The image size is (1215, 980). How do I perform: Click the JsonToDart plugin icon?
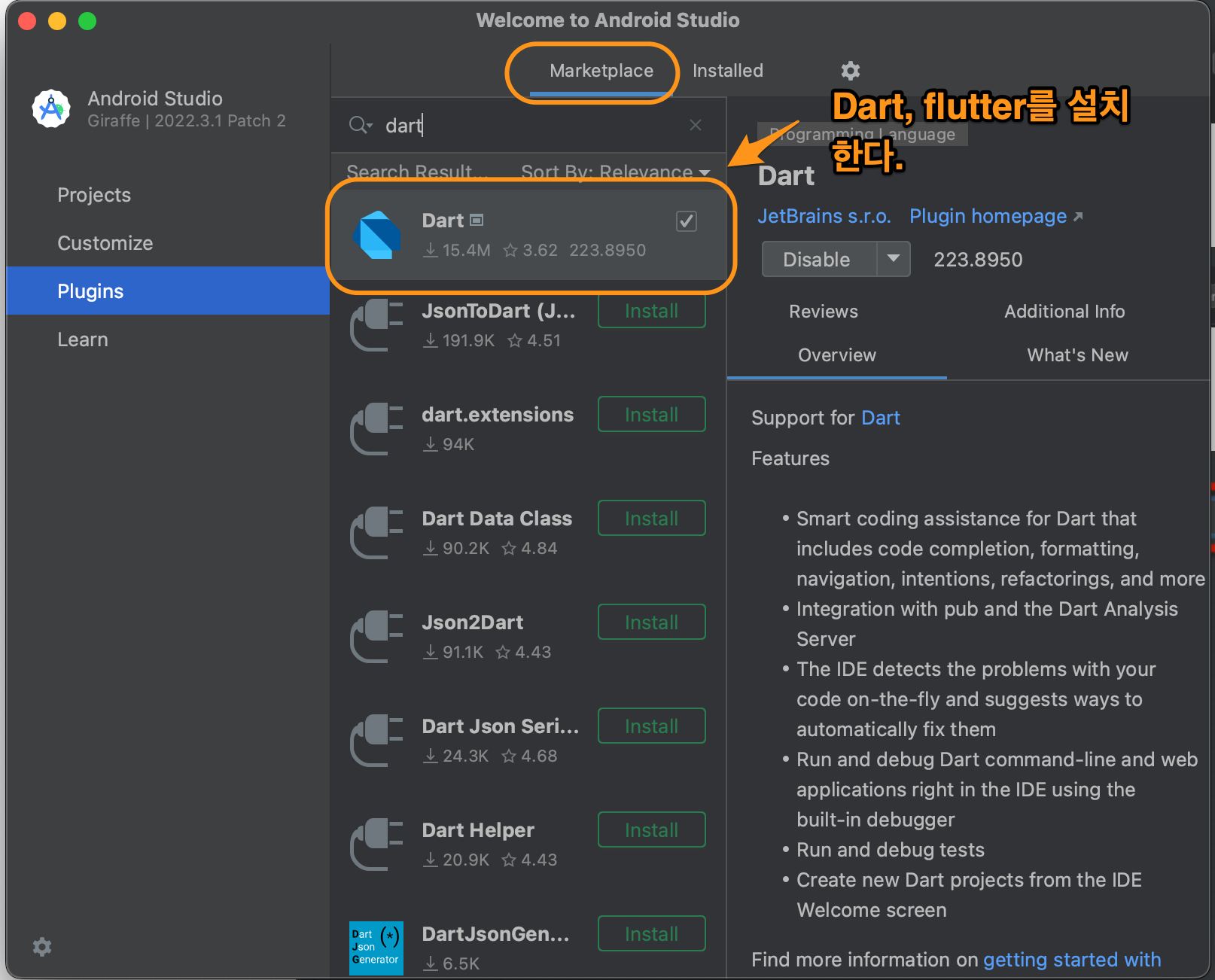coord(376,325)
